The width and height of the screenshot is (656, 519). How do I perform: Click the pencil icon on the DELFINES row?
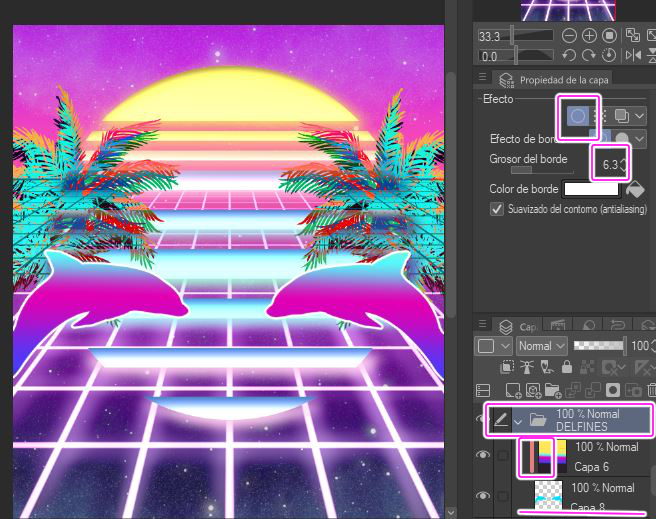click(x=501, y=419)
